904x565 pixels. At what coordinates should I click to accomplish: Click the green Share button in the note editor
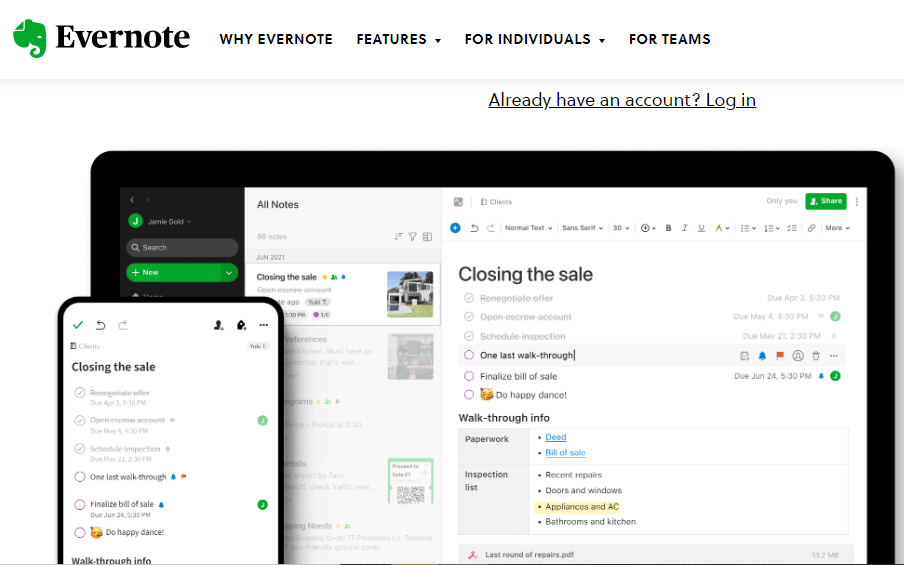pos(826,201)
